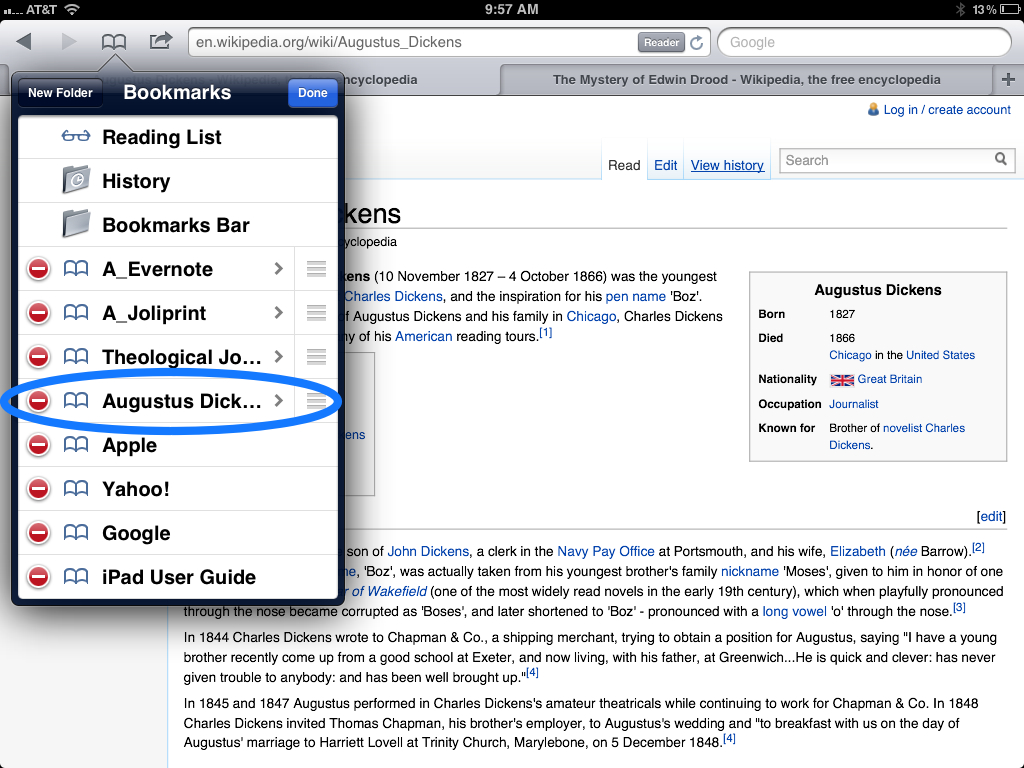The image size is (1024, 768).
Task: Expand the Augustus Dick... bookmark chevron
Action: [278, 401]
